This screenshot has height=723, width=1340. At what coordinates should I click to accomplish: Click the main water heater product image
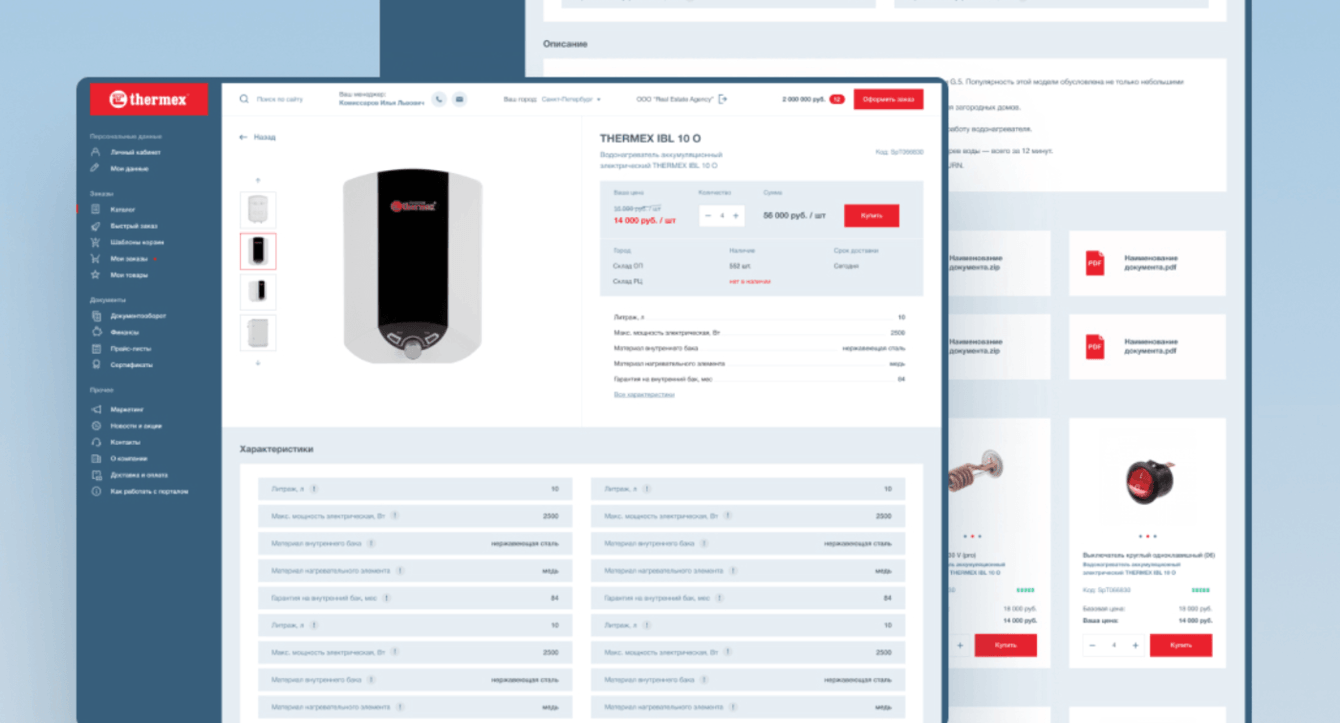tap(413, 265)
